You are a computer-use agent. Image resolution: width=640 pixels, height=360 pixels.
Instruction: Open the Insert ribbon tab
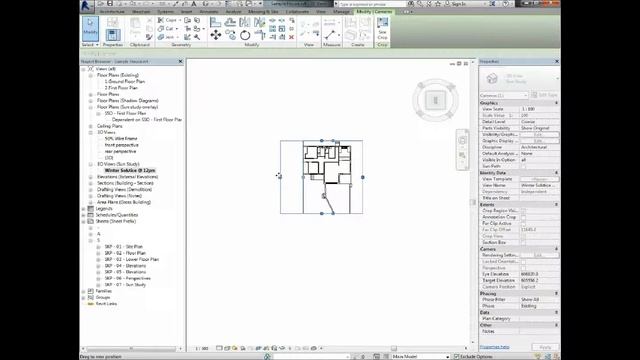click(187, 12)
